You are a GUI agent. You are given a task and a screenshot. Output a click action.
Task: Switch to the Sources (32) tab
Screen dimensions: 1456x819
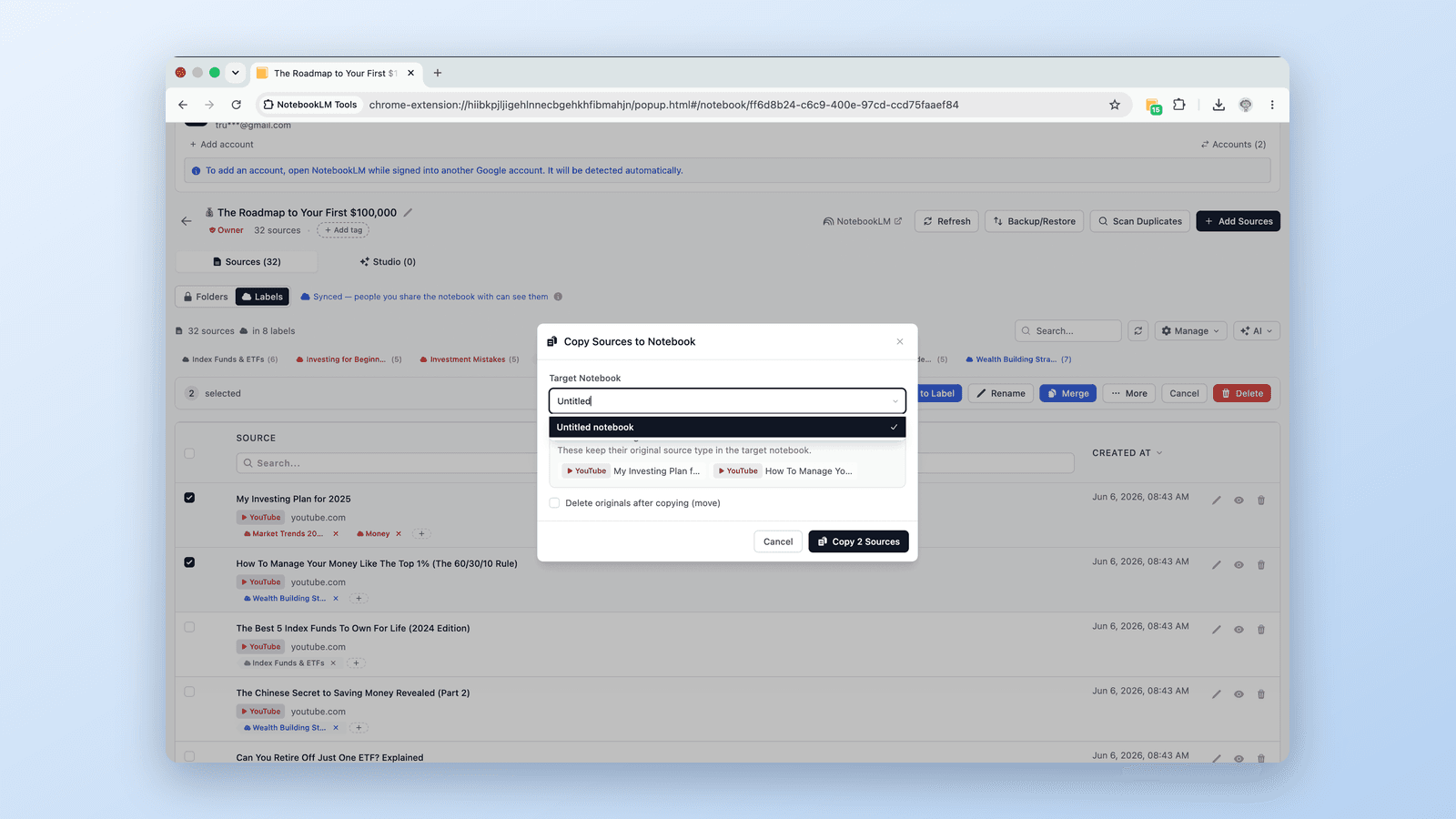pyautogui.click(x=247, y=262)
